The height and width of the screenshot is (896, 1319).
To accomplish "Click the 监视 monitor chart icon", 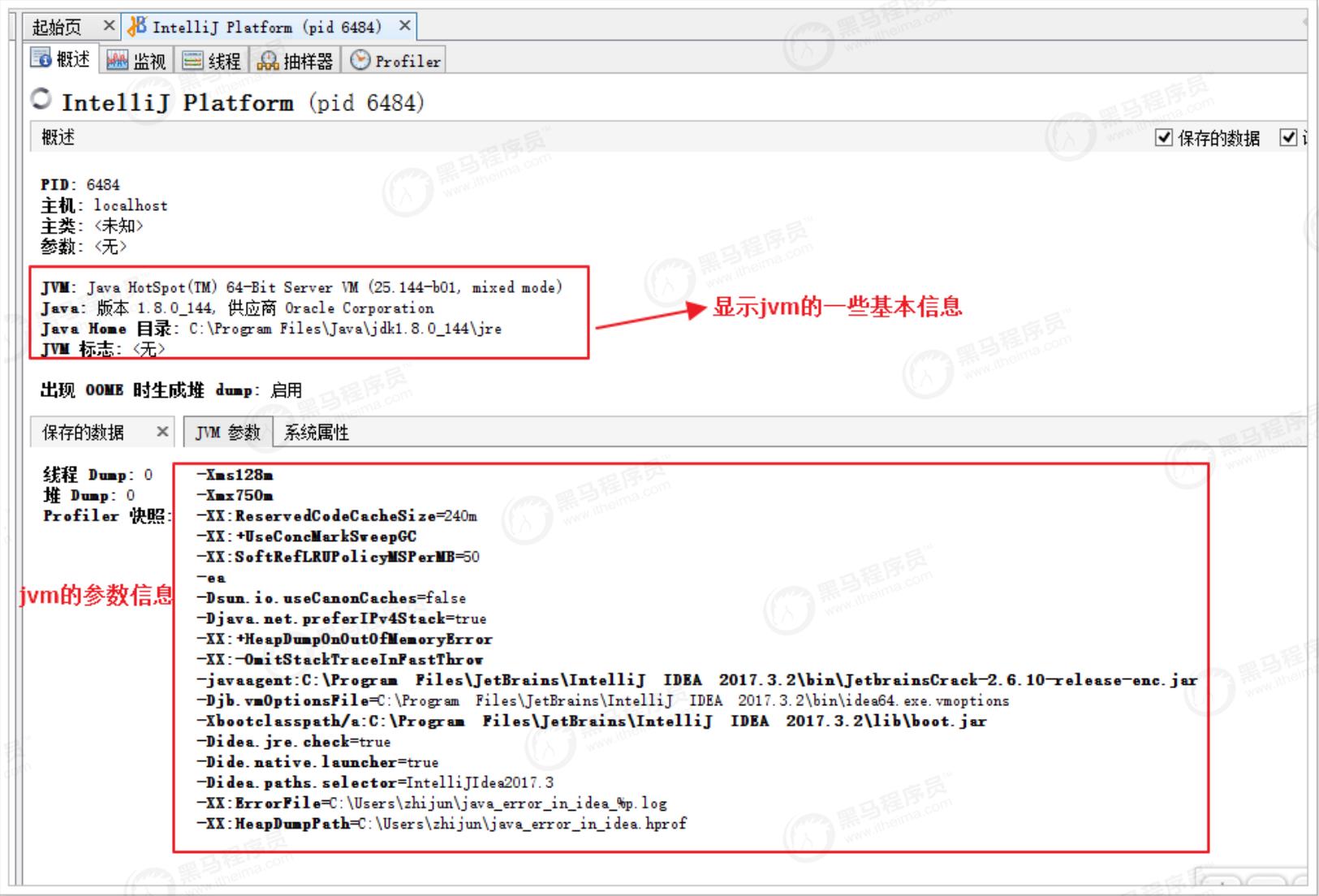I will click(x=117, y=60).
